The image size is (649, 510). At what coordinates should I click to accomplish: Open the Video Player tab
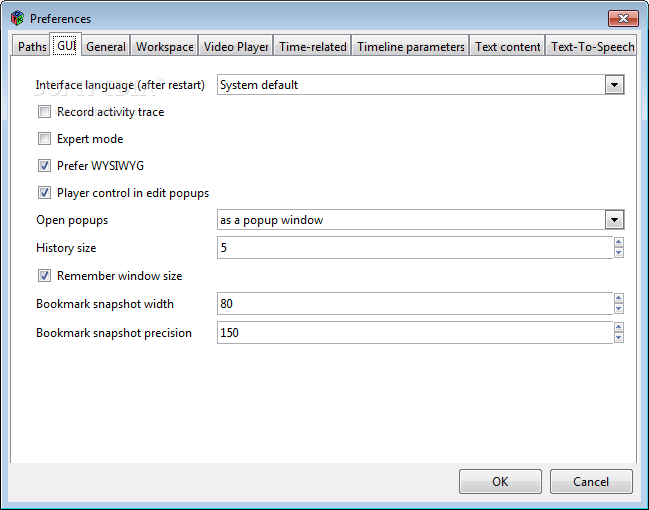(236, 46)
